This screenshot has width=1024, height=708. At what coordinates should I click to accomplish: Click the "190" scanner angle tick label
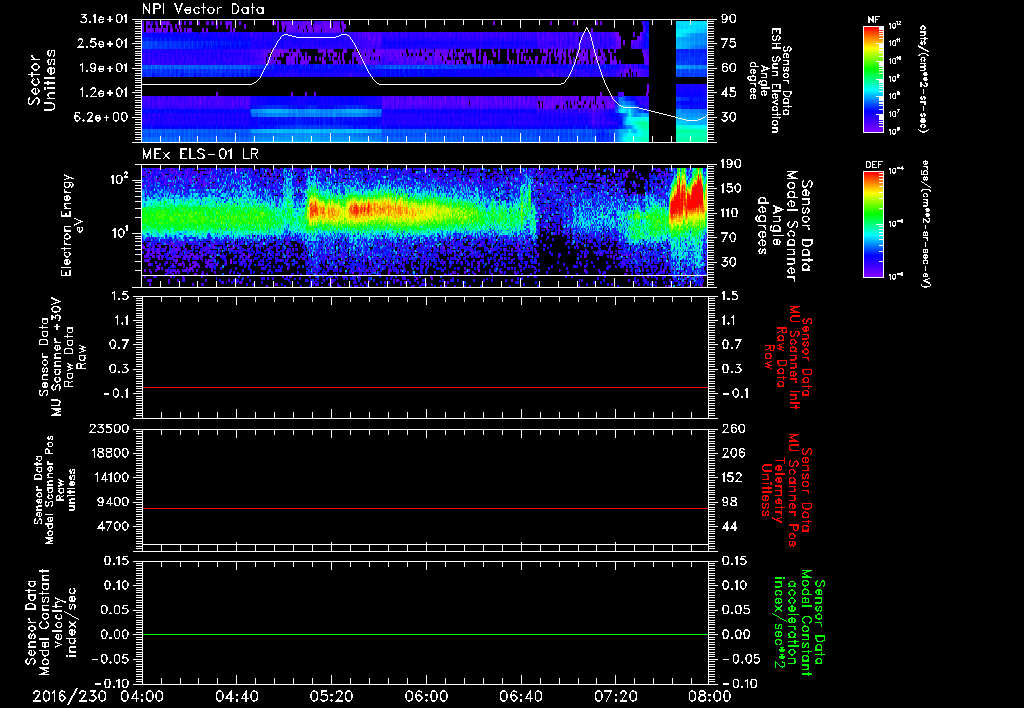(x=731, y=164)
